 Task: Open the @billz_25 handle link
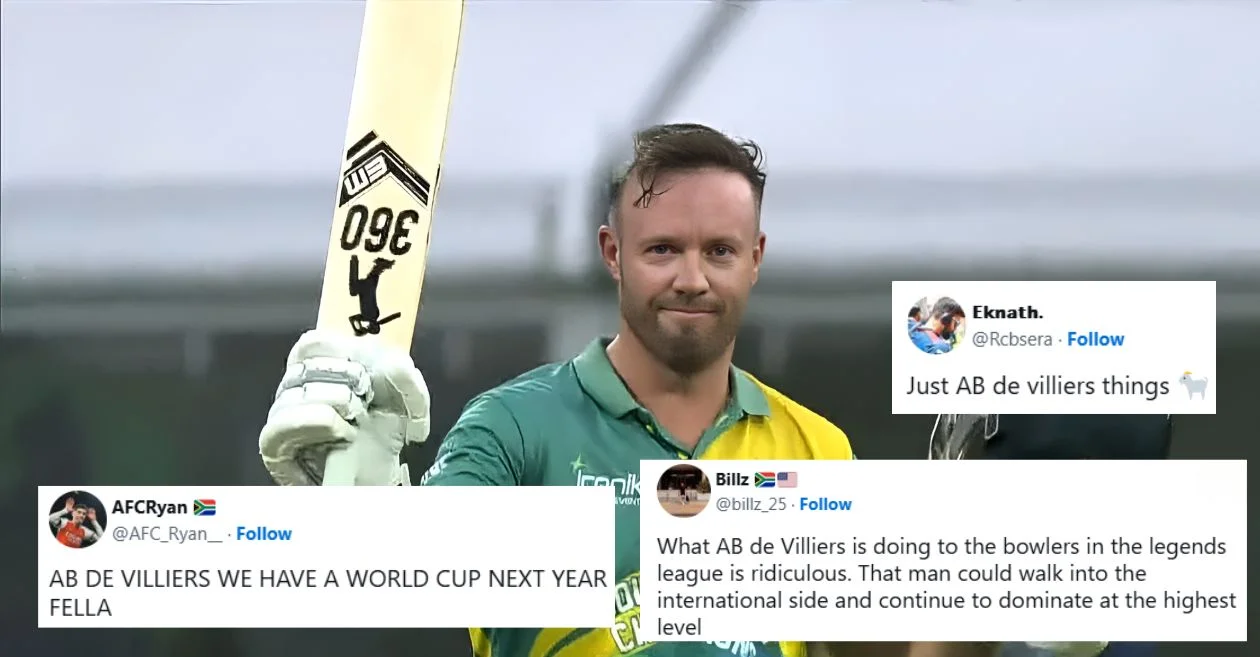(x=750, y=504)
